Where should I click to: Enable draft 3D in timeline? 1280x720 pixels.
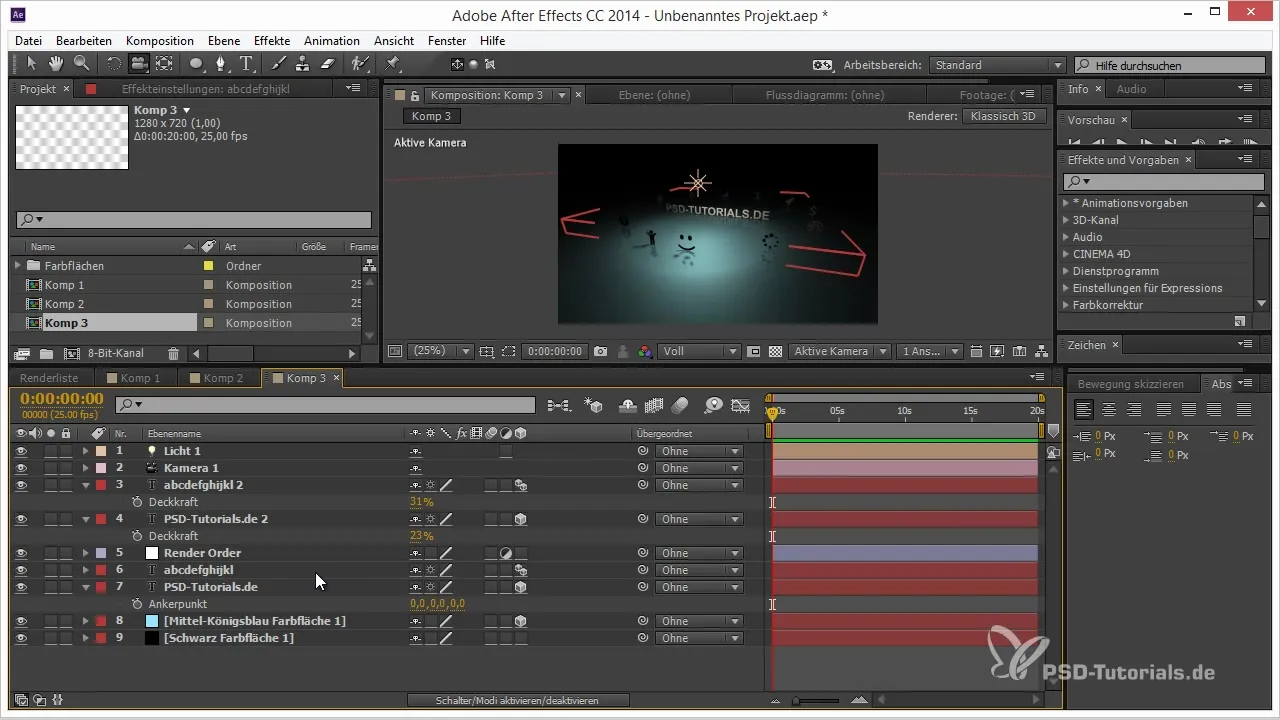pos(594,405)
